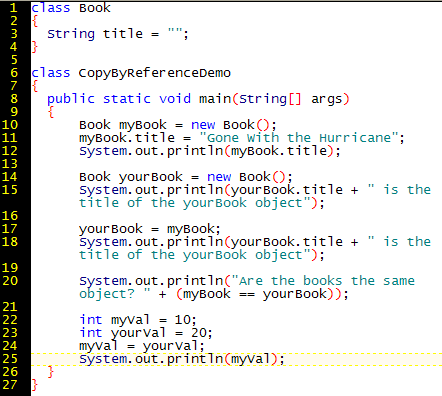This screenshot has height=396, width=442.
Task: Click line number 1 in gutter
Action: point(13,8)
